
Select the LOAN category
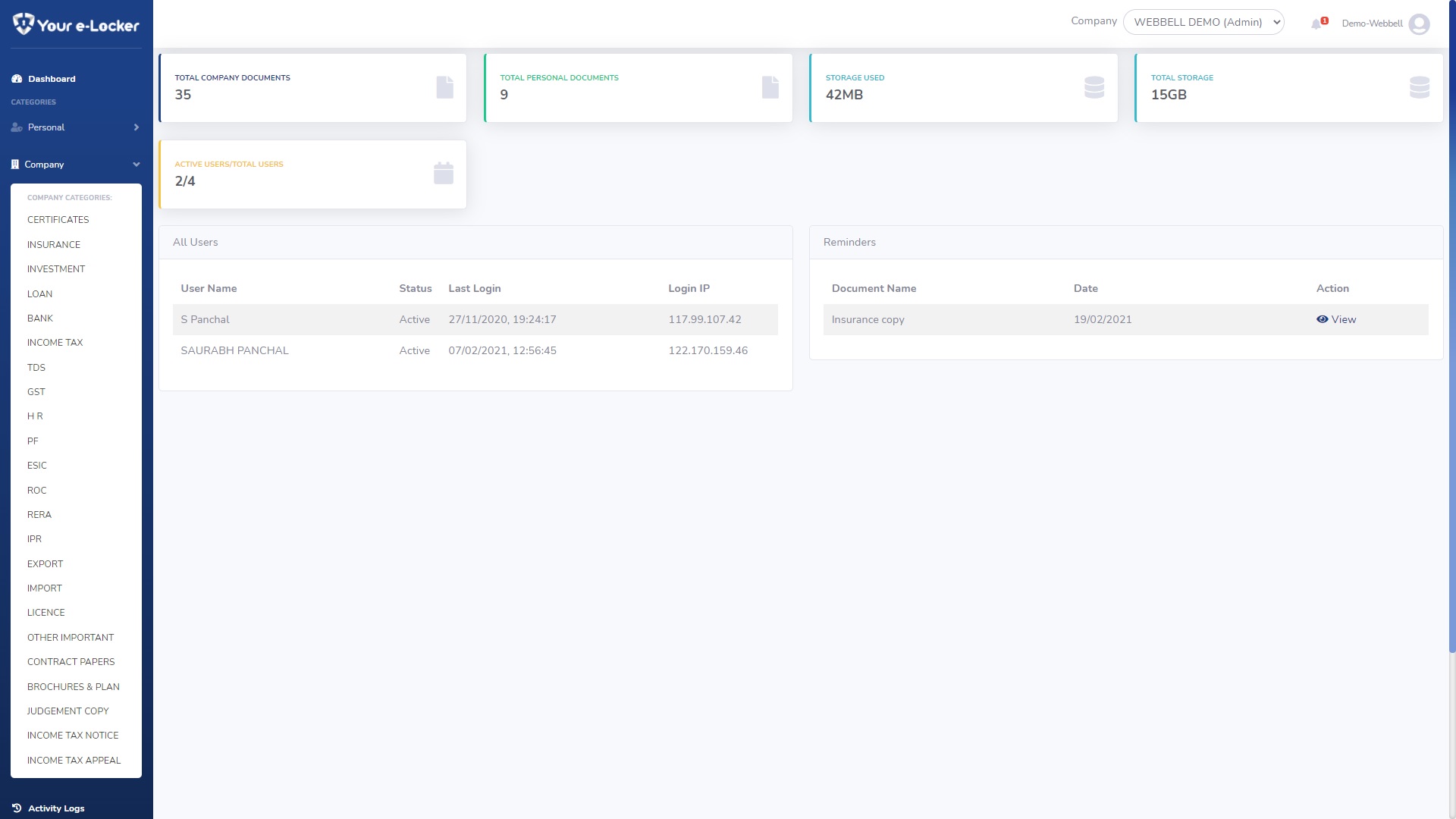(x=39, y=293)
